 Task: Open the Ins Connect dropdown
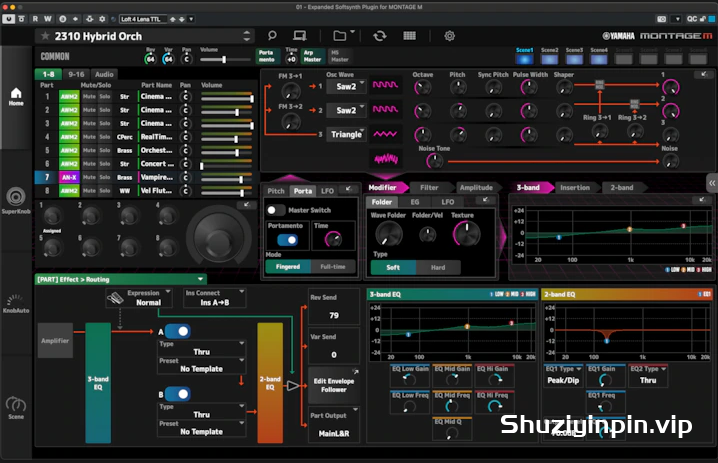click(214, 298)
